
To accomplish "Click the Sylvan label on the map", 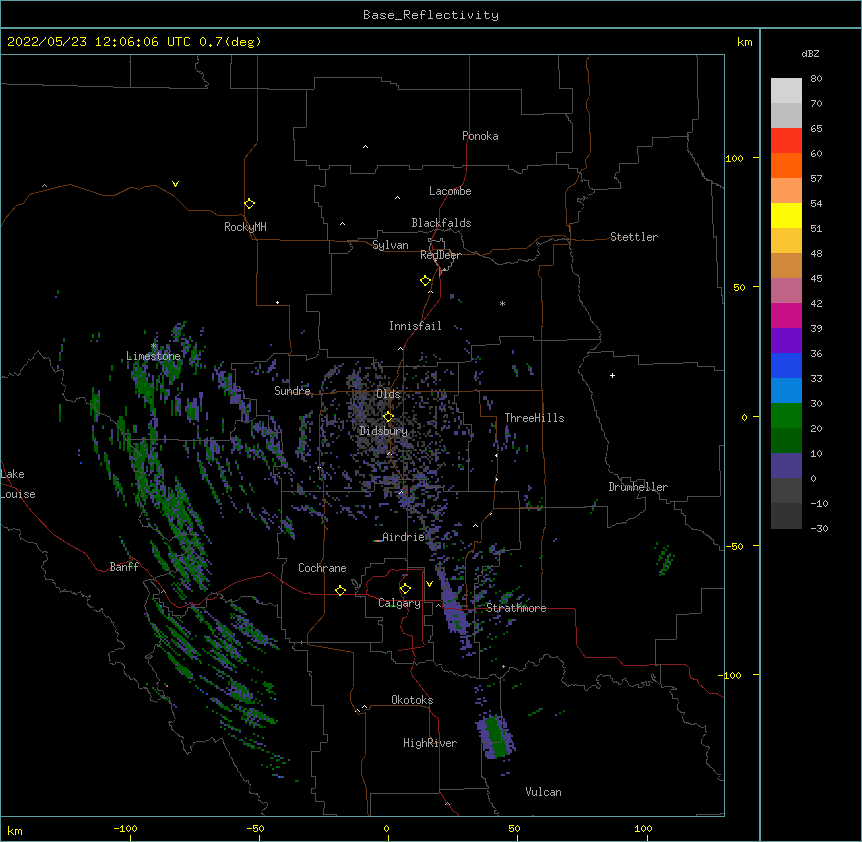I will 390,245.
